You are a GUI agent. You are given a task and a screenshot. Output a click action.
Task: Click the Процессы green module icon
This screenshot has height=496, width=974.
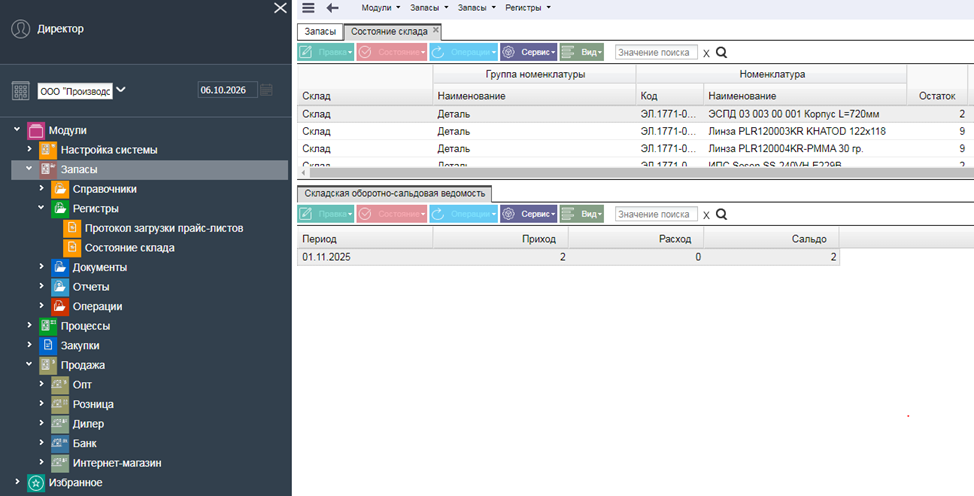[x=48, y=326]
